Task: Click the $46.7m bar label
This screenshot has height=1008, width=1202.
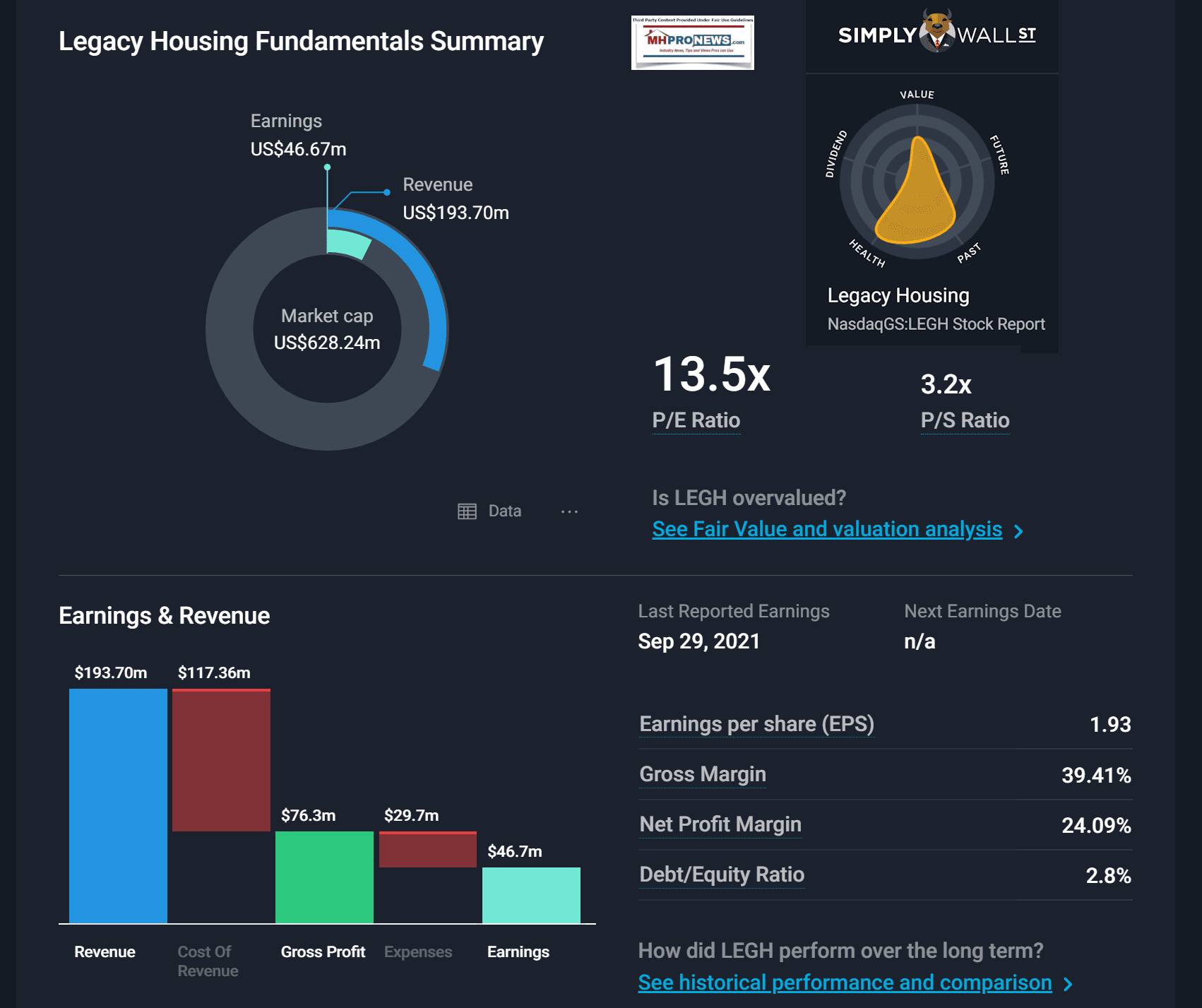Action: tap(515, 851)
